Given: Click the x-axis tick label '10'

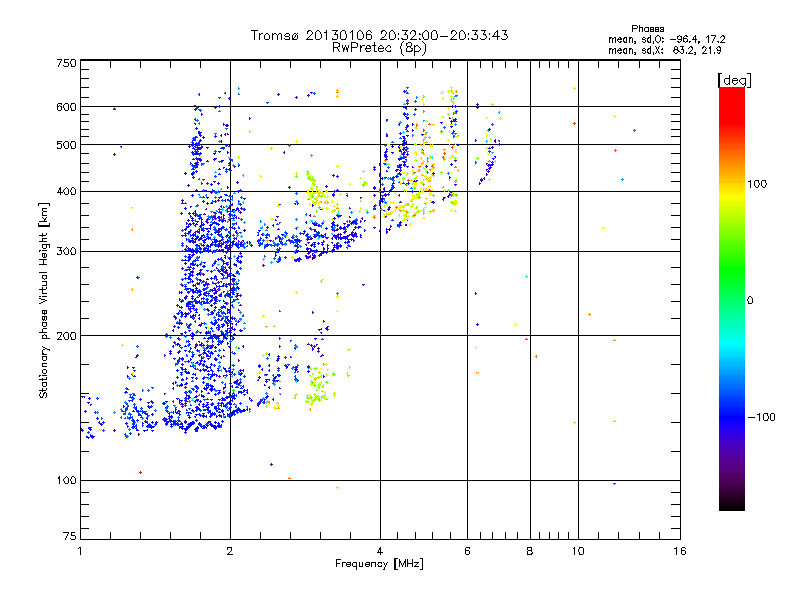Looking at the screenshot, I should point(578,551).
